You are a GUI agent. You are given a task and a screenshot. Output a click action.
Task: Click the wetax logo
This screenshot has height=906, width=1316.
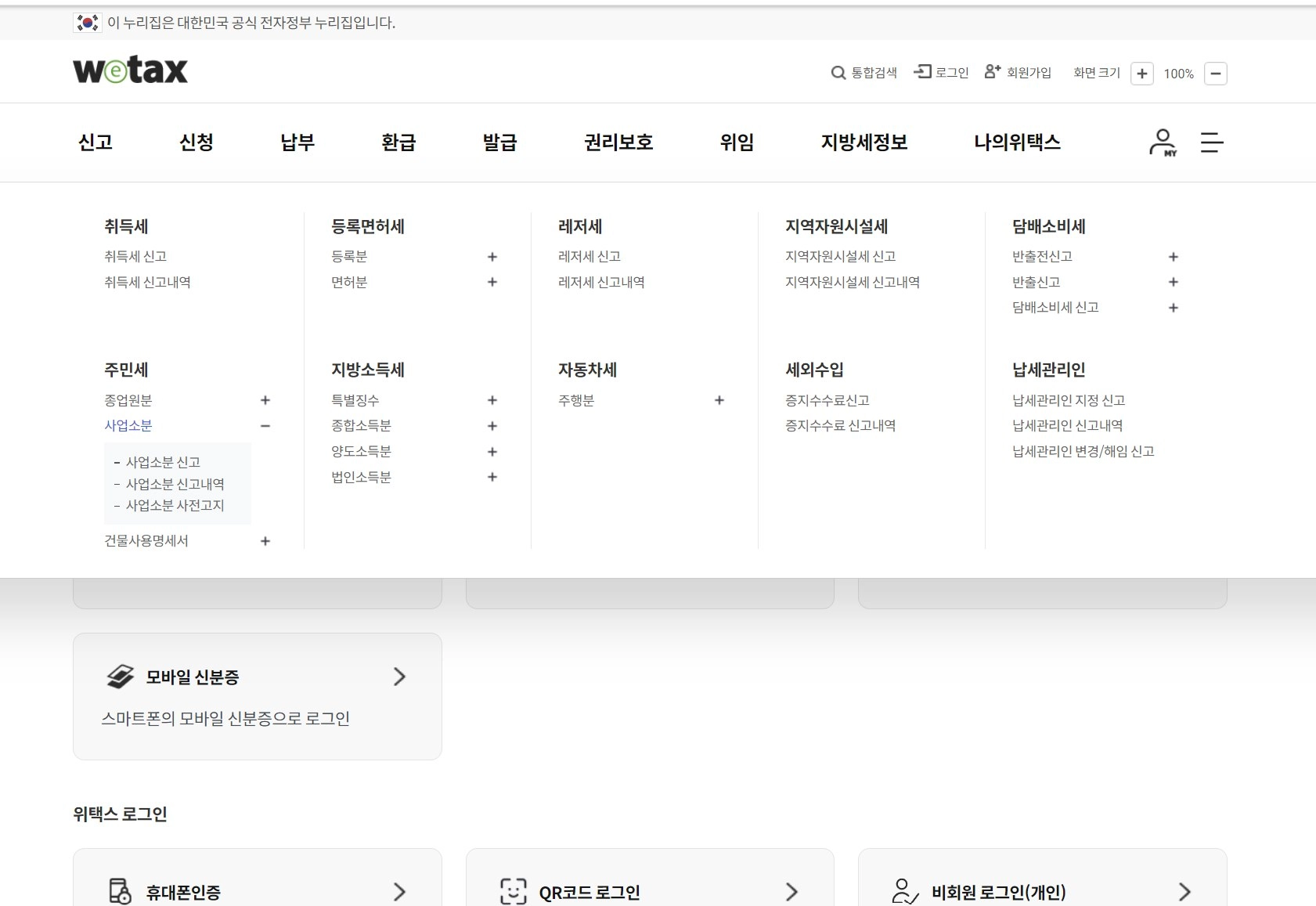[130, 70]
